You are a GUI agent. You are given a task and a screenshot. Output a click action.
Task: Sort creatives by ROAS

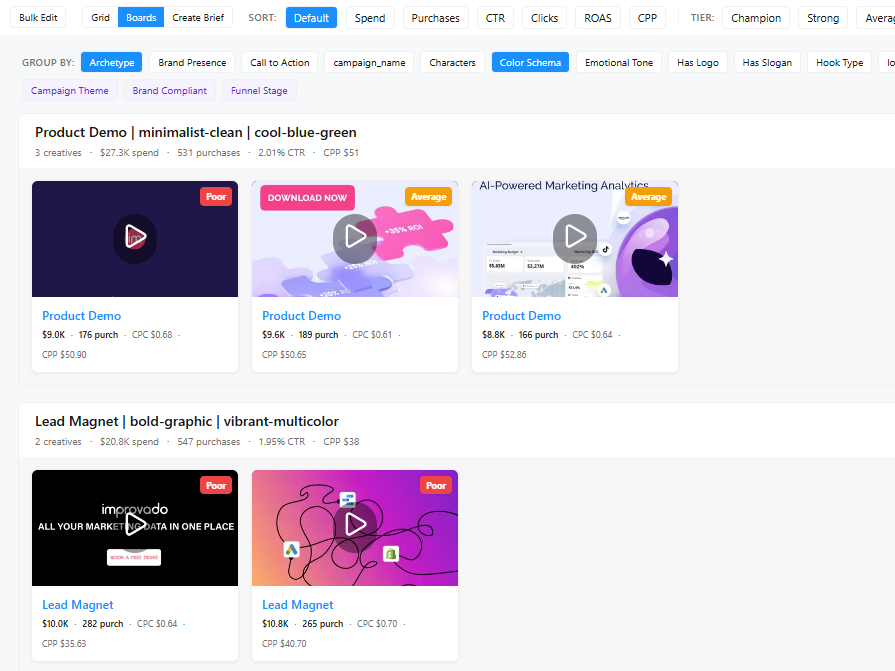[x=597, y=18]
